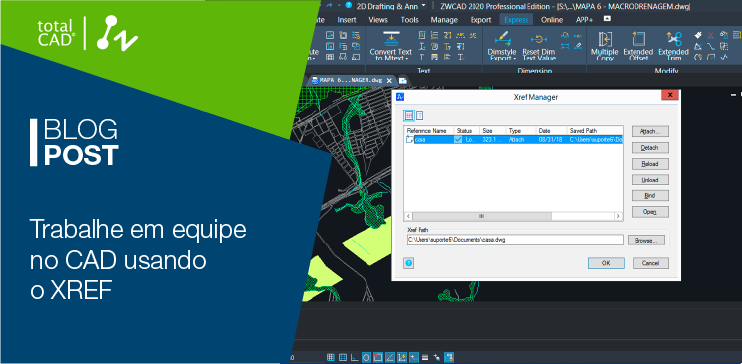Click the Attach... button
The width and height of the screenshot is (742, 364).
click(x=650, y=132)
